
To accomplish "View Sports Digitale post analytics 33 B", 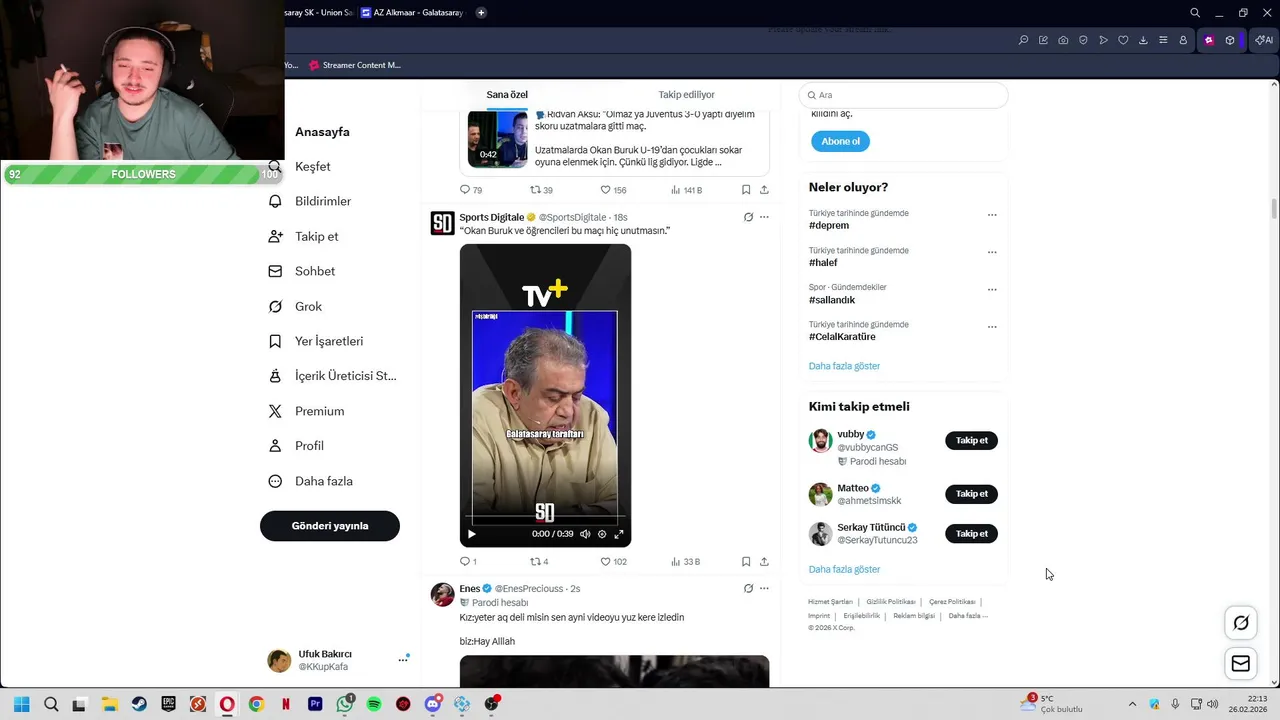I will 686,562.
